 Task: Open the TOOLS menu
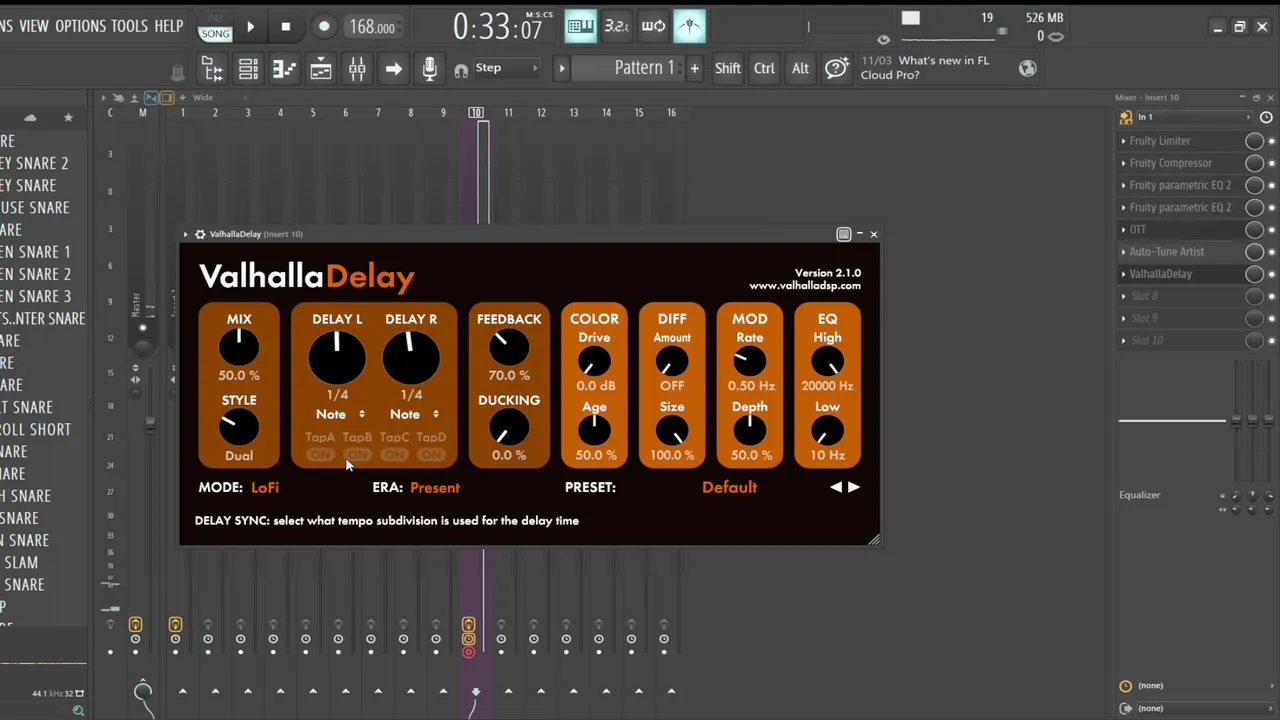click(129, 26)
